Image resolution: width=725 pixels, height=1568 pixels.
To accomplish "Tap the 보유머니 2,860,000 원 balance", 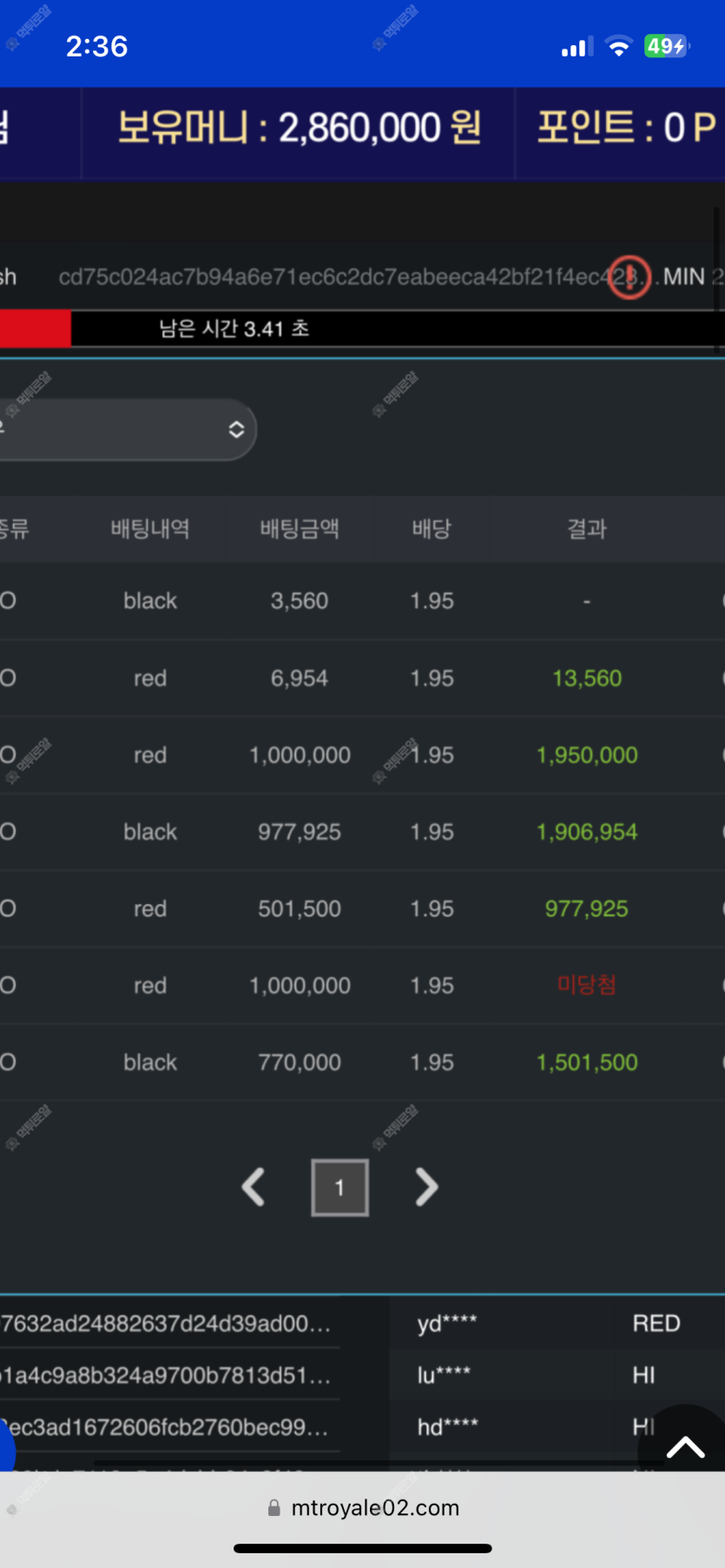I will (x=299, y=128).
